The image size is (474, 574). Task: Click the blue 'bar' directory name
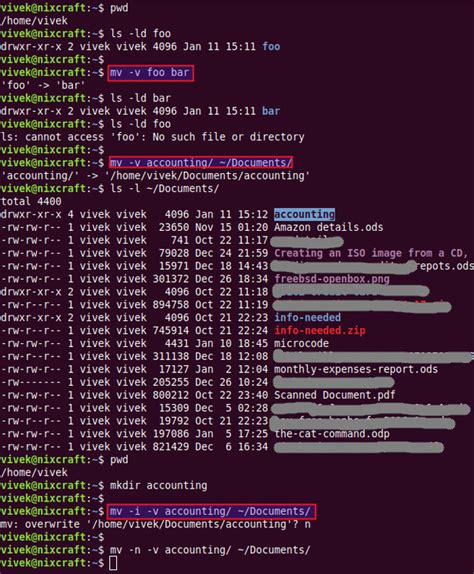tap(271, 111)
